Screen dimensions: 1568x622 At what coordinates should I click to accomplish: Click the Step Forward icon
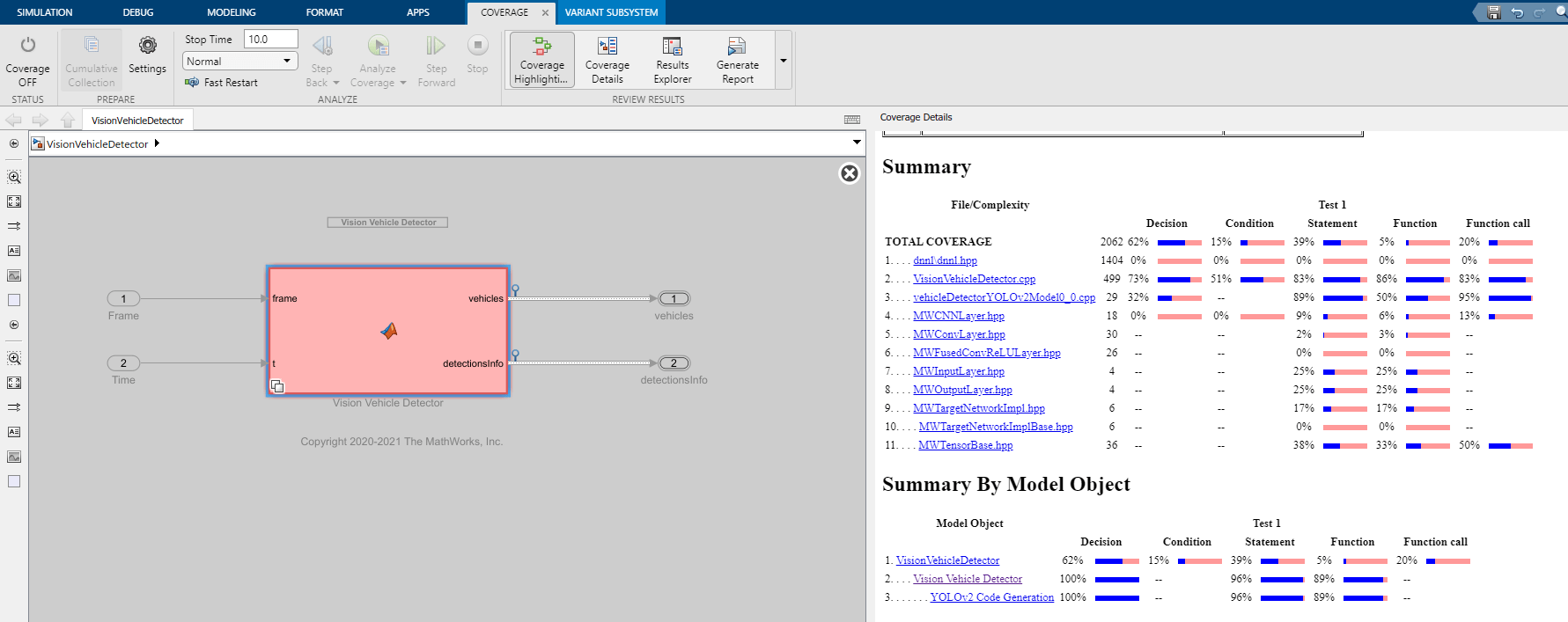(436, 45)
